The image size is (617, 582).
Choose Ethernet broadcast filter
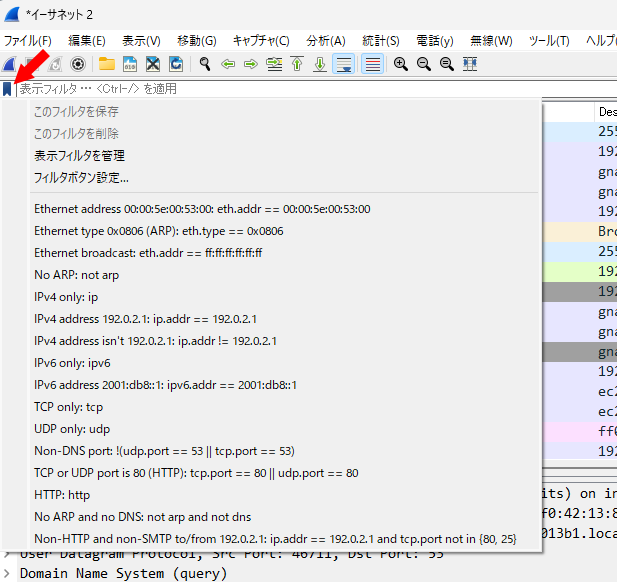tap(284, 253)
